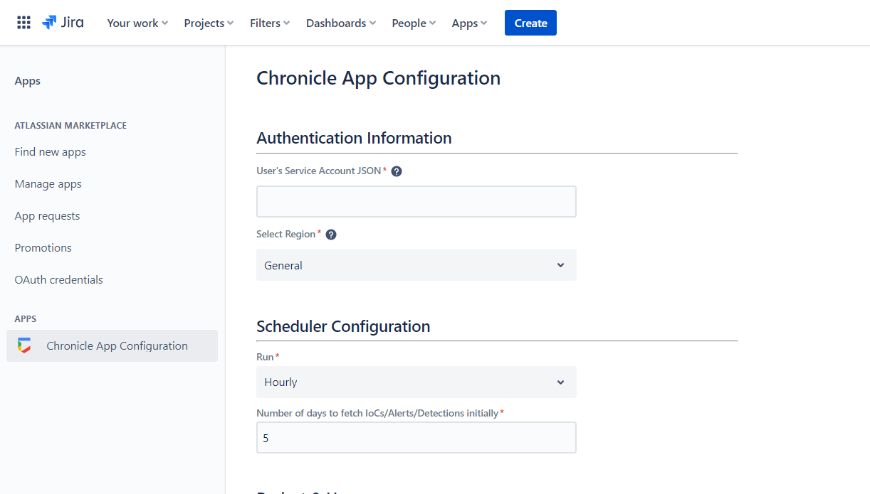870x494 pixels.
Task: Click the Service Account JSON text field
Action: coord(416,201)
